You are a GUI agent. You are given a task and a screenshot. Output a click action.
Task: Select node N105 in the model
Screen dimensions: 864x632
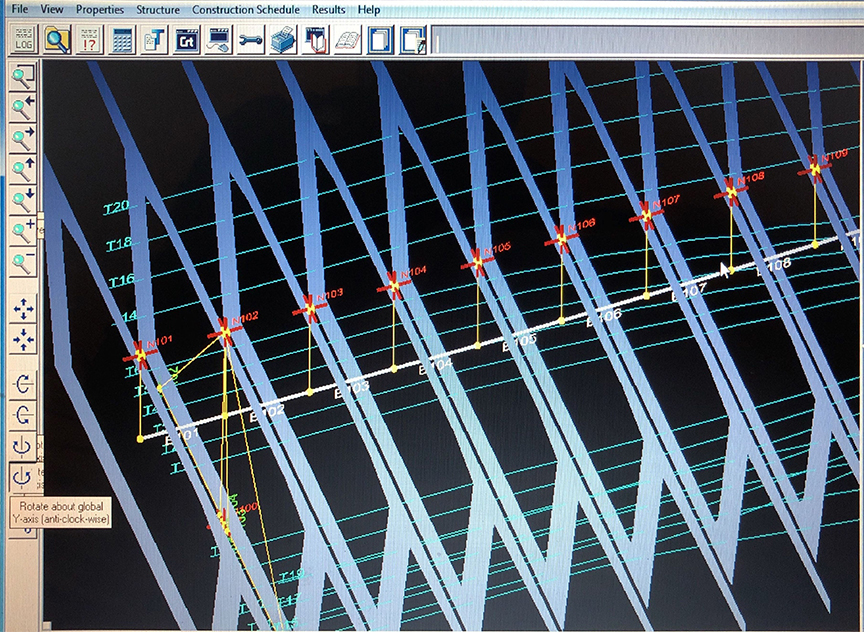pyautogui.click(x=477, y=262)
